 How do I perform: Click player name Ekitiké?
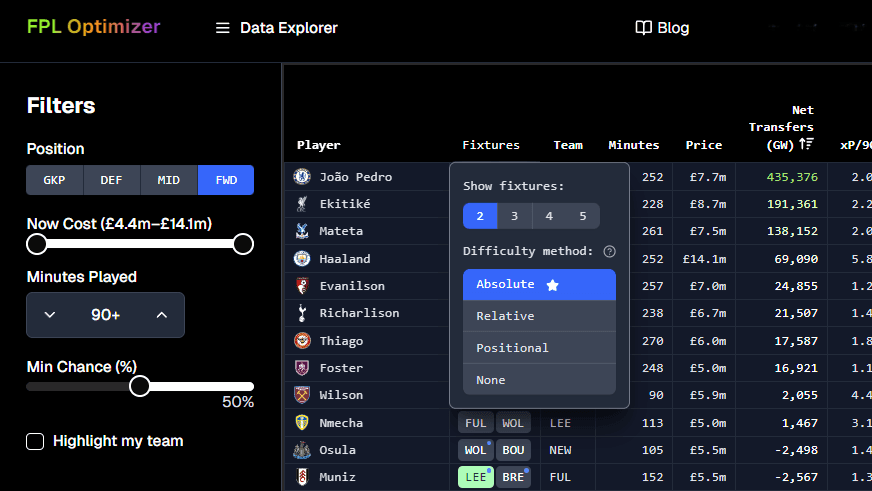click(x=345, y=204)
